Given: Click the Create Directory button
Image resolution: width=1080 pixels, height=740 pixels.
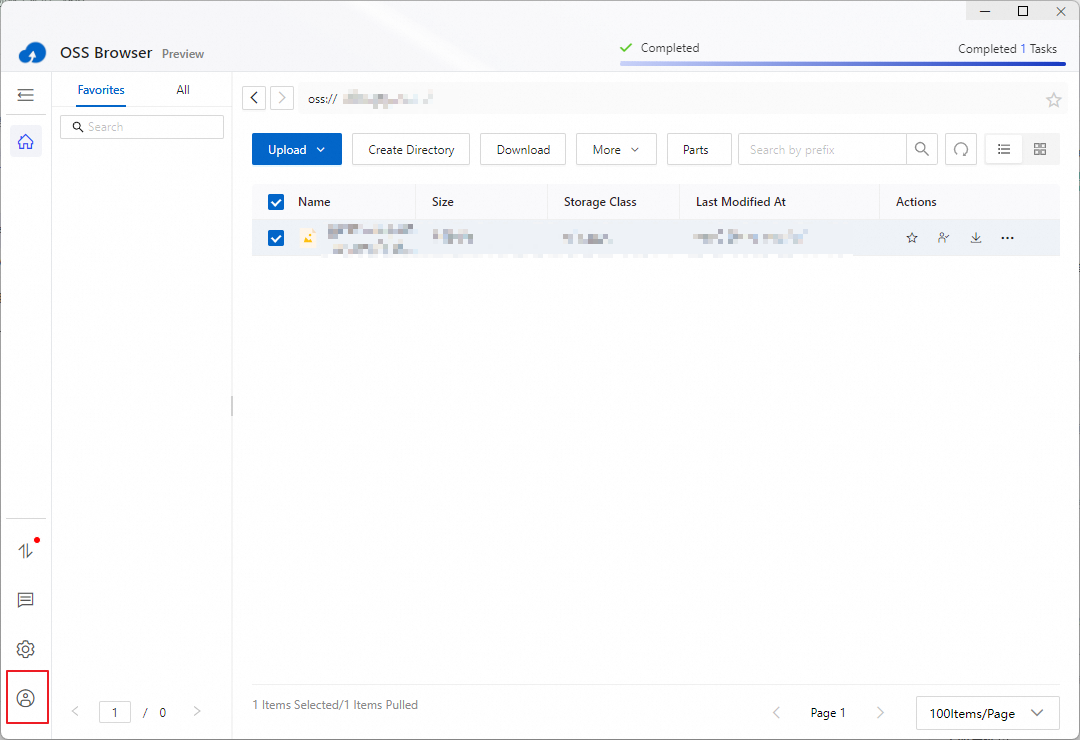Looking at the screenshot, I should [x=411, y=149].
